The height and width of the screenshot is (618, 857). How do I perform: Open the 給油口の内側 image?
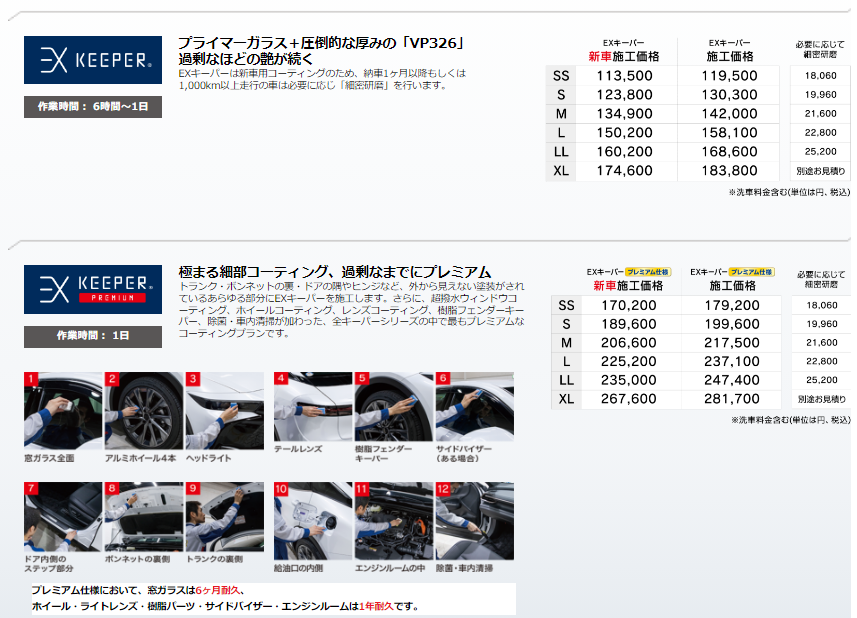[x=313, y=520]
